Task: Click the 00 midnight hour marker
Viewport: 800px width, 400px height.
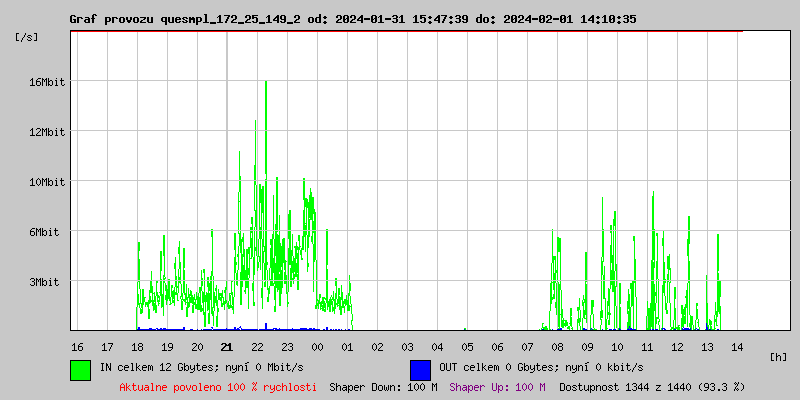Action: point(317,347)
